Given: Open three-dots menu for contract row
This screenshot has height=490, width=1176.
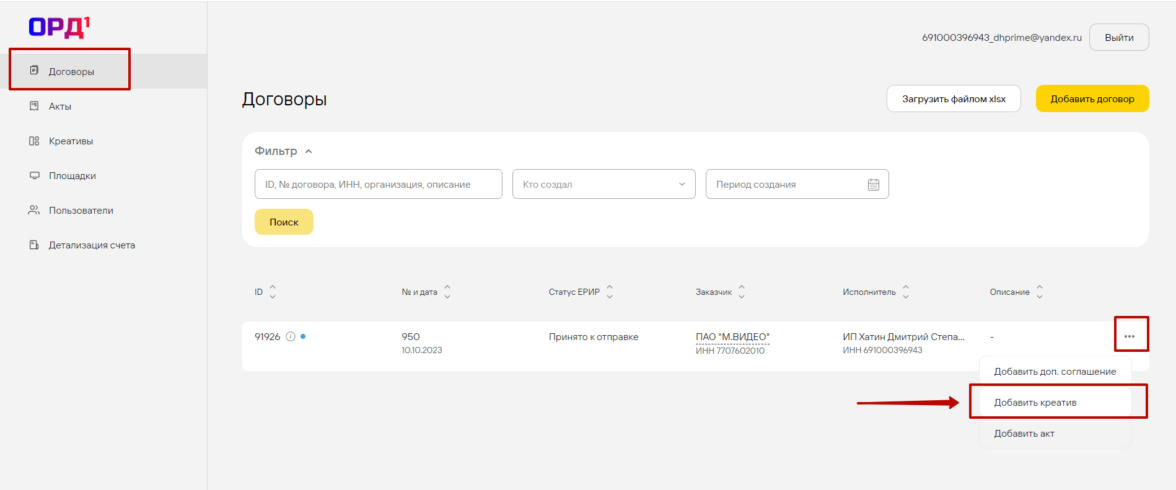Looking at the screenshot, I should coord(1129,336).
